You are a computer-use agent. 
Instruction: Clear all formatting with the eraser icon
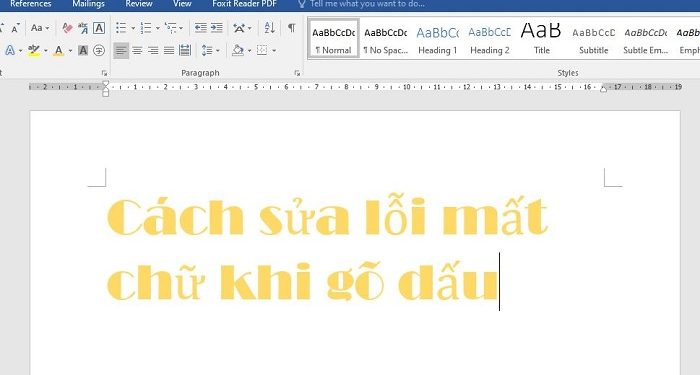[67, 28]
